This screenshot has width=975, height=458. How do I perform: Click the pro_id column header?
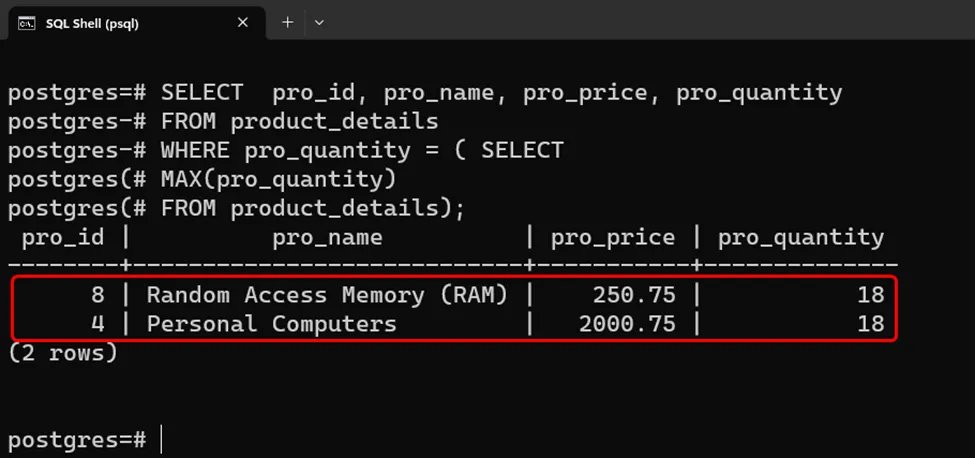pyautogui.click(x=63, y=237)
